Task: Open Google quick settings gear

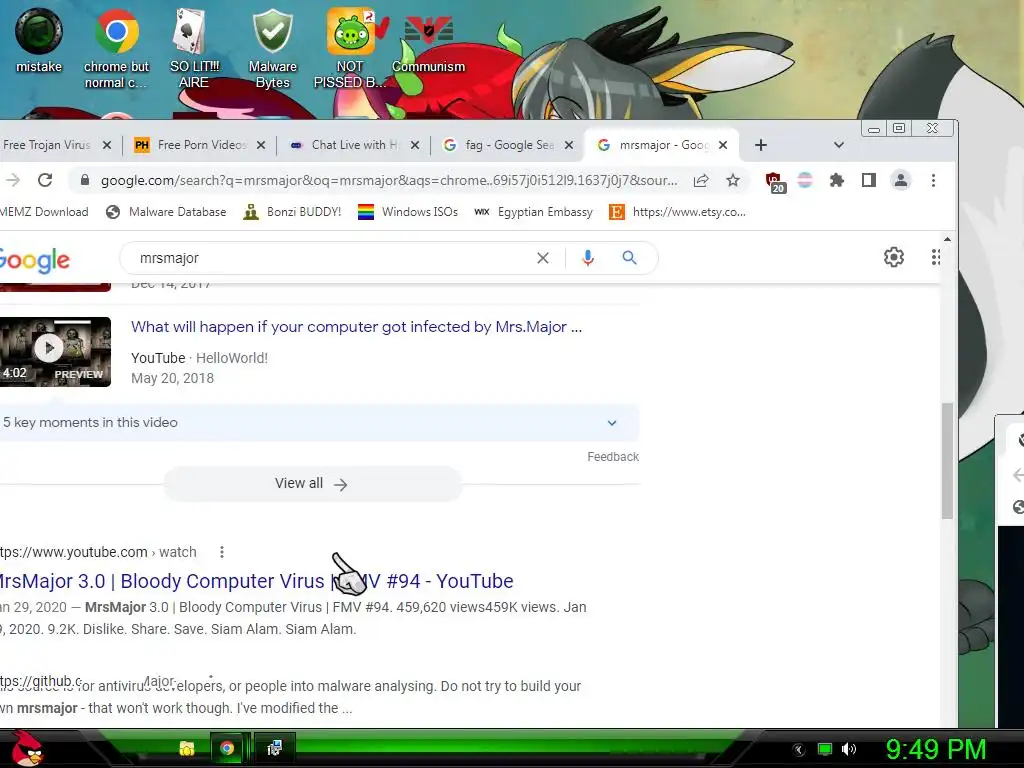Action: [x=893, y=257]
